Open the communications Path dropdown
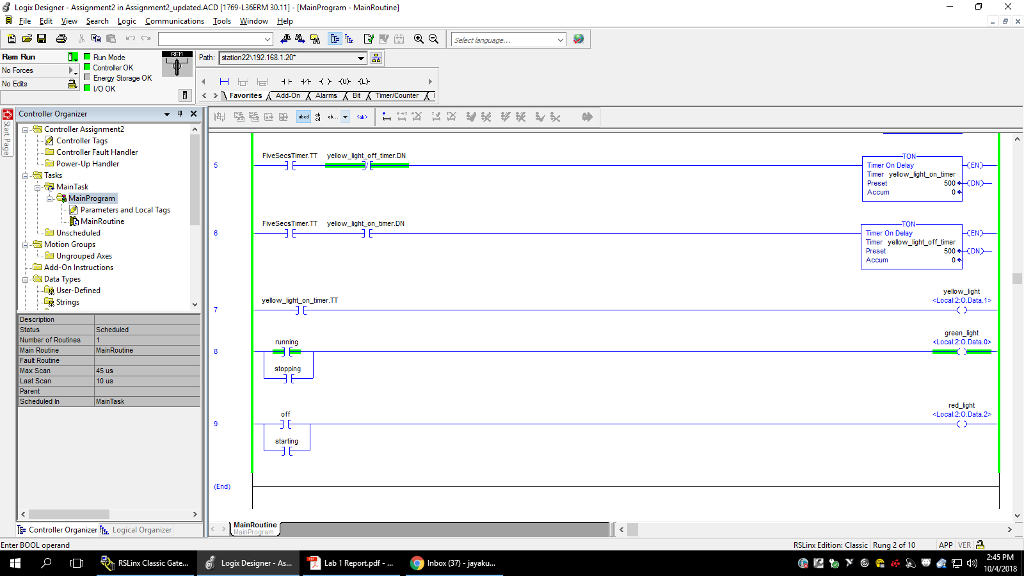Image resolution: width=1024 pixels, height=576 pixels. 360,58
